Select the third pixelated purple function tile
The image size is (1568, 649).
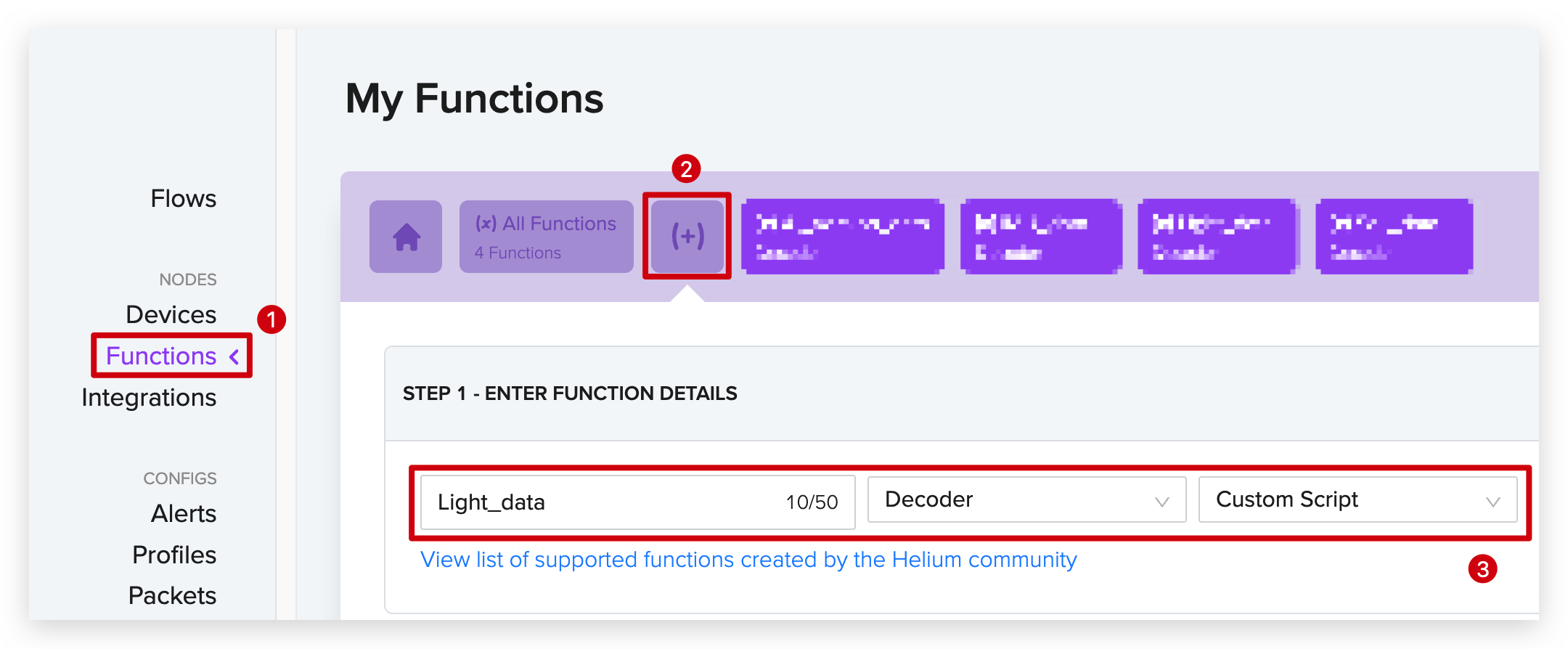(x=1218, y=237)
